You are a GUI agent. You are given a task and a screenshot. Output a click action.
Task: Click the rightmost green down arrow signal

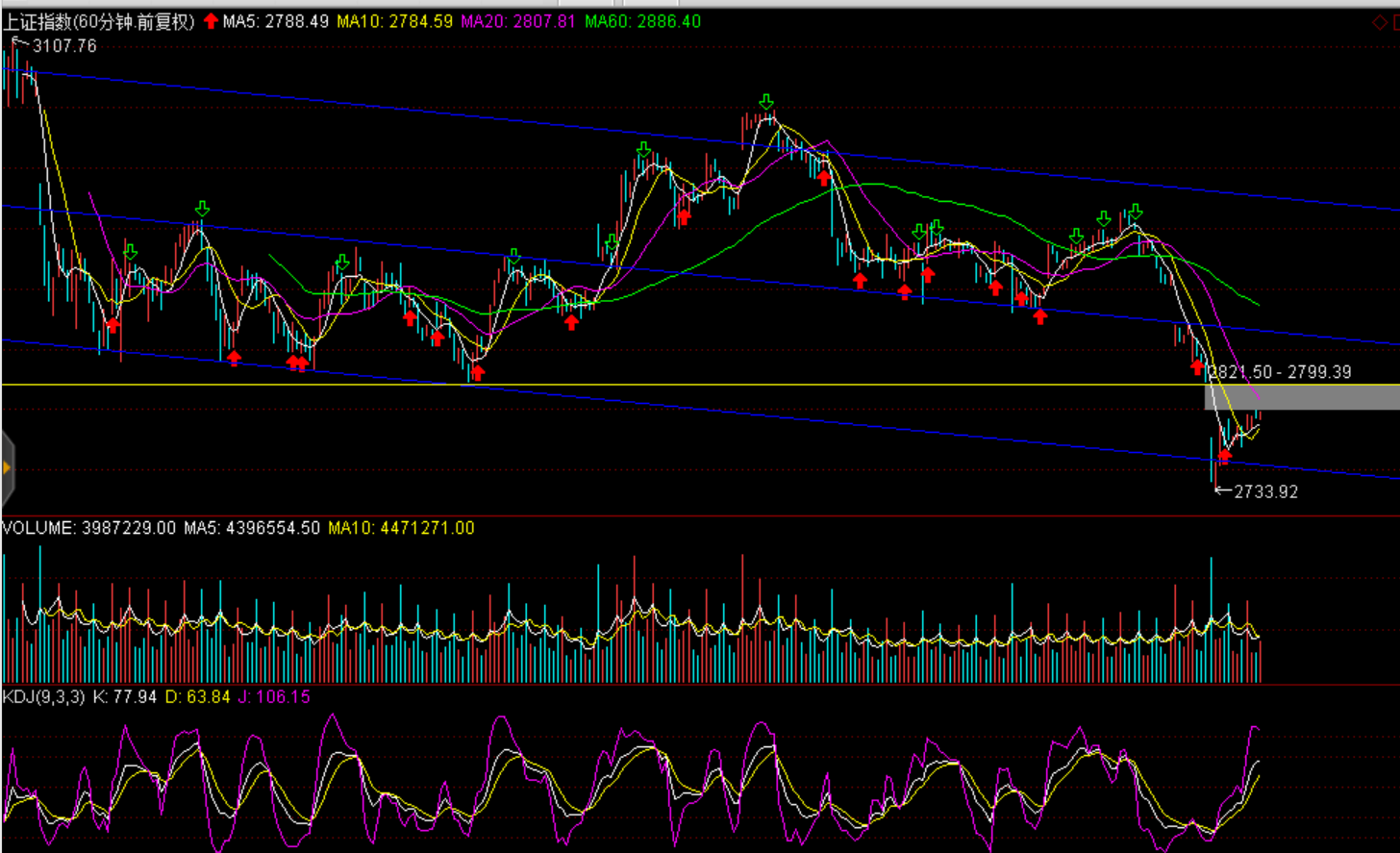click(x=1136, y=212)
